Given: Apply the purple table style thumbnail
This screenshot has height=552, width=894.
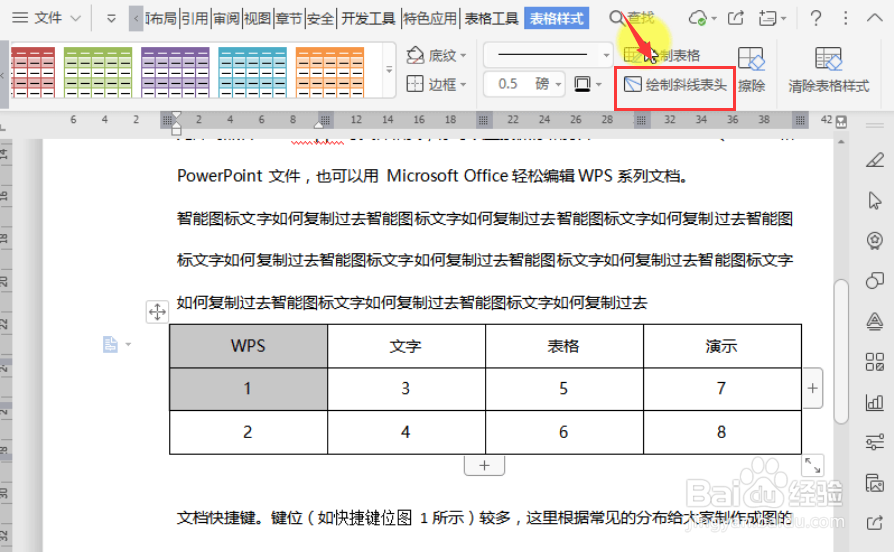Looking at the screenshot, I should (175, 72).
